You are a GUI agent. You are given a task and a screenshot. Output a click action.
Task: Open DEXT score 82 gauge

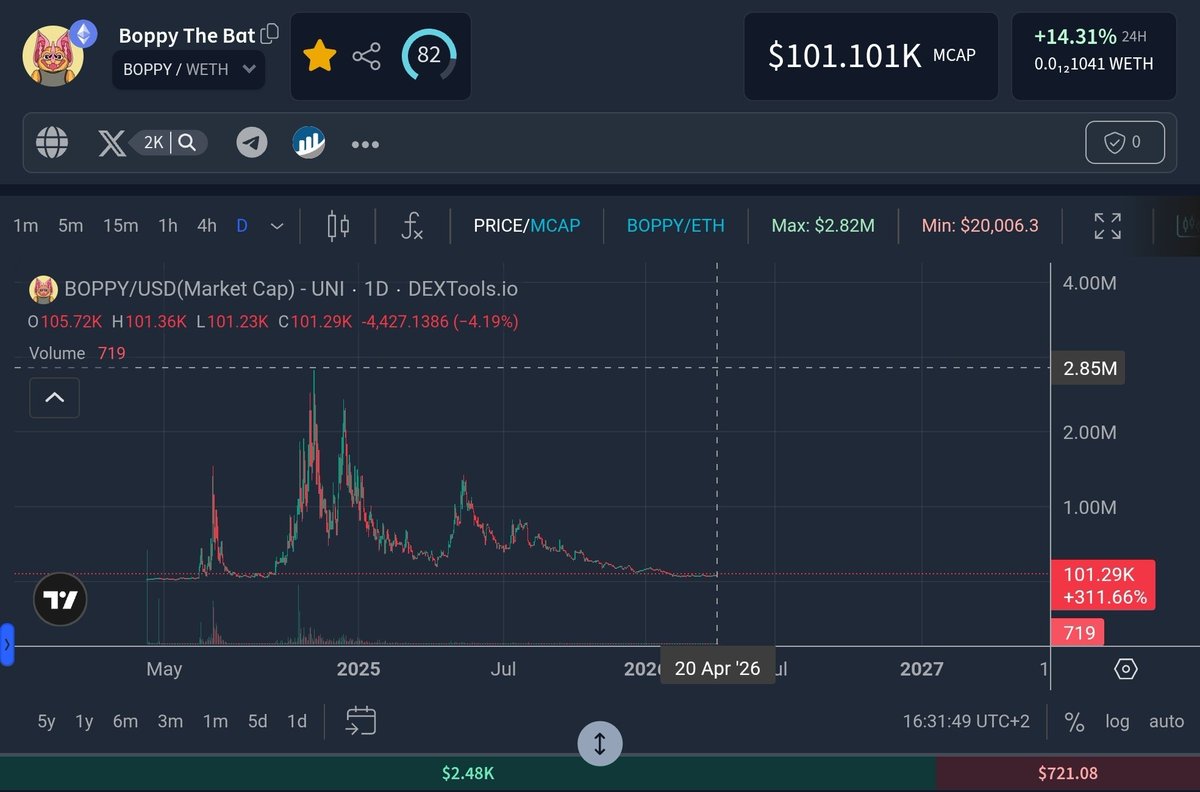click(429, 55)
